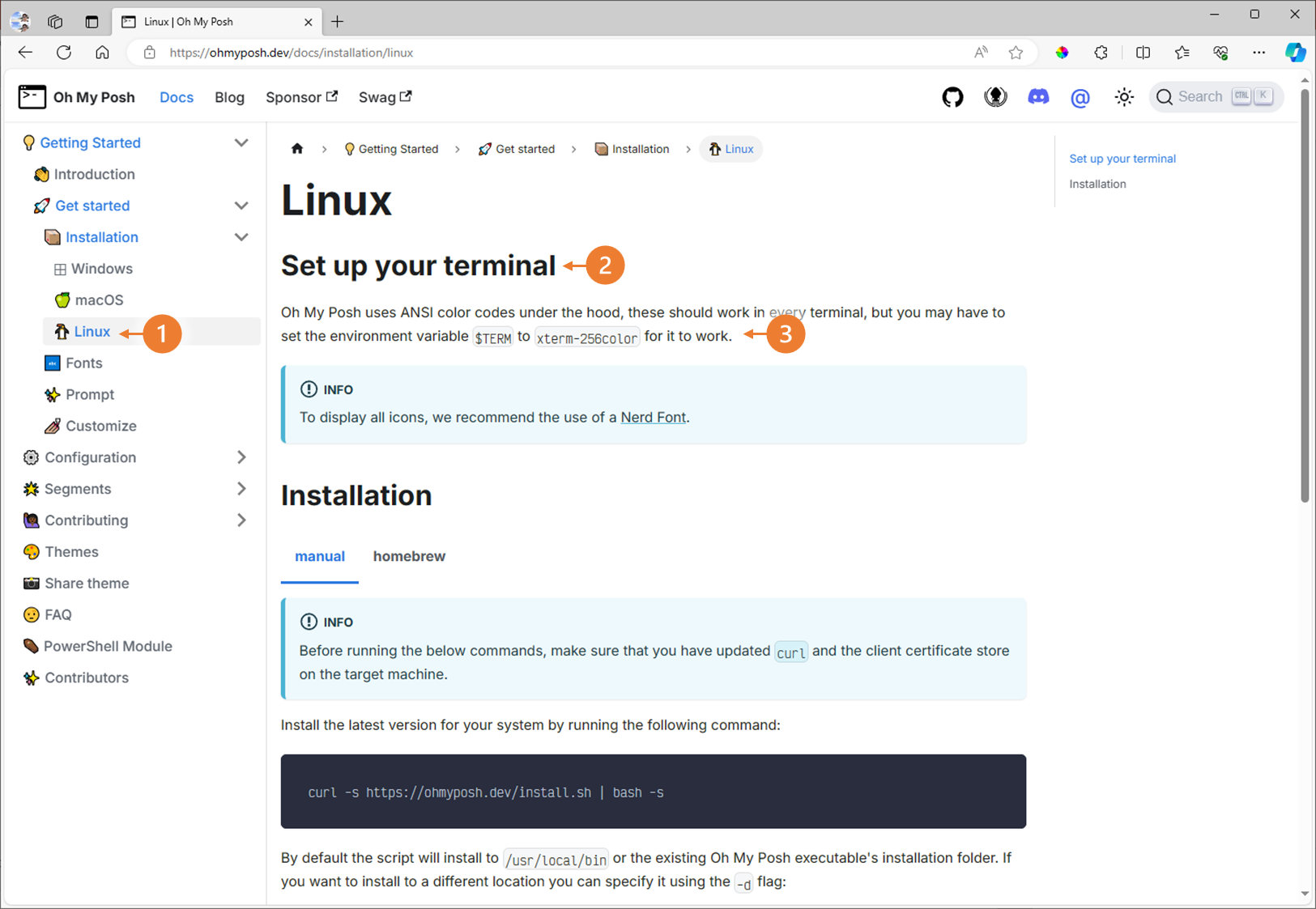Open browser extensions puzzle icon
The image size is (1316, 909).
(x=1101, y=53)
